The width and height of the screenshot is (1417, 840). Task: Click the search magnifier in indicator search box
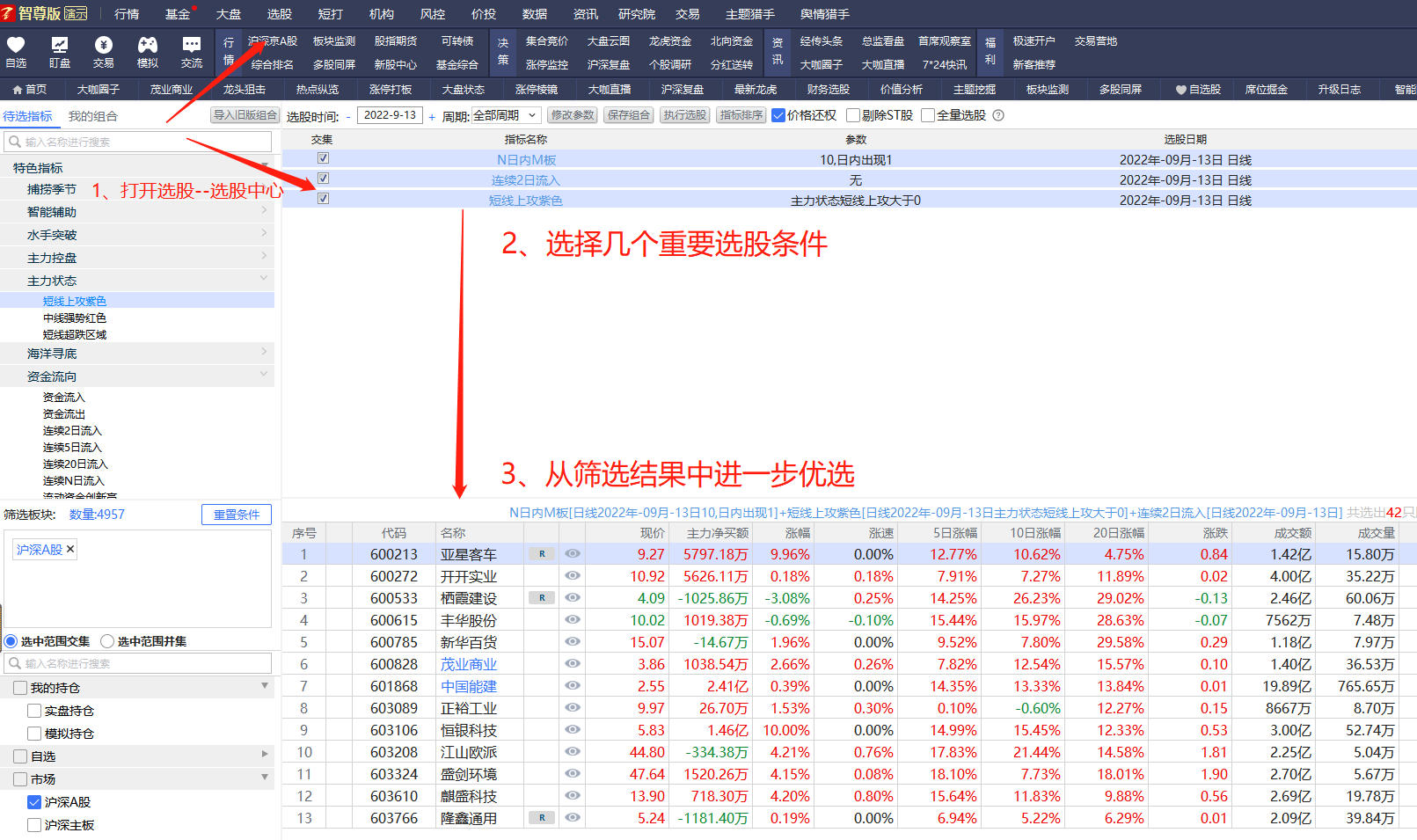[15, 142]
